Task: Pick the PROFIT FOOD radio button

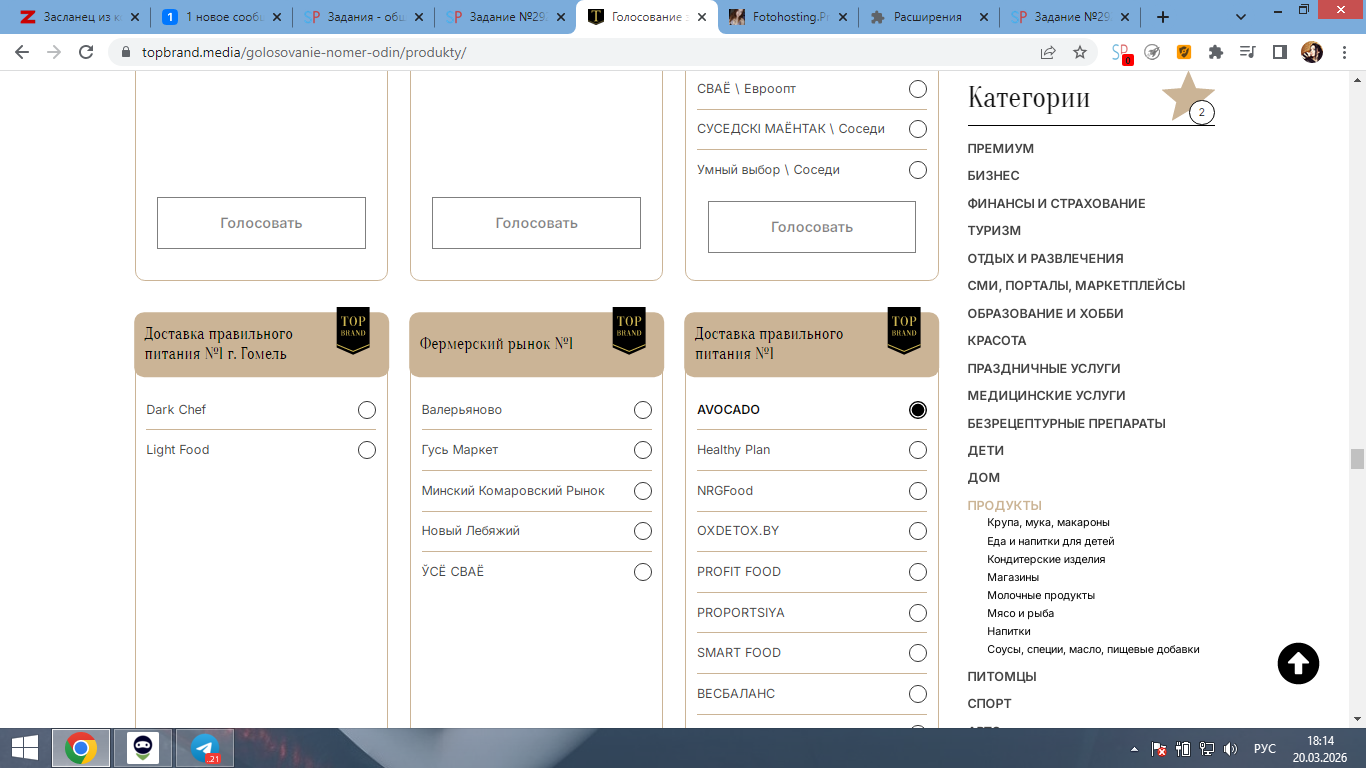Action: [x=918, y=572]
